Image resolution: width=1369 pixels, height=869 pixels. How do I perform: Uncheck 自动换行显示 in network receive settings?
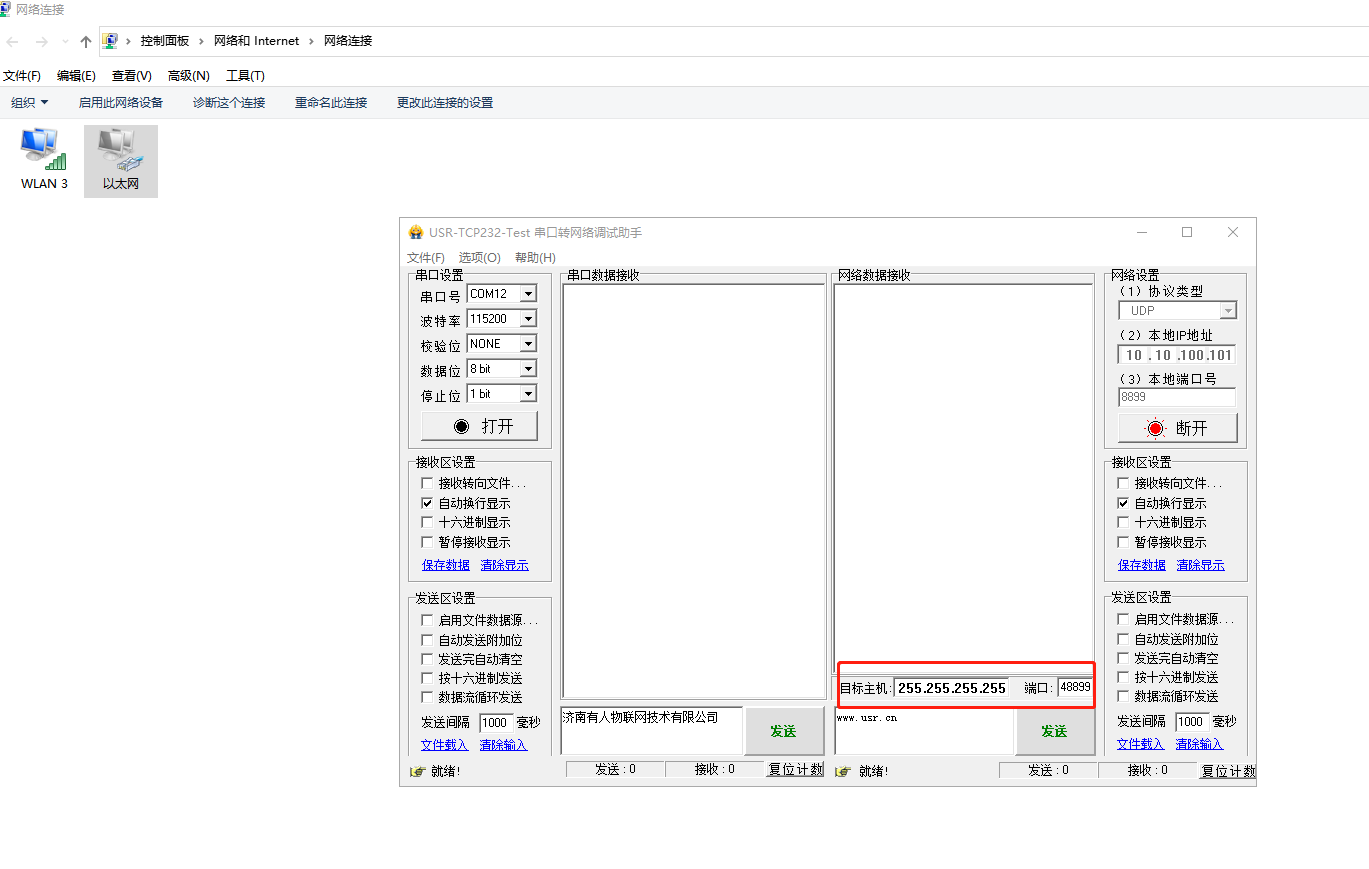pyautogui.click(x=1123, y=503)
